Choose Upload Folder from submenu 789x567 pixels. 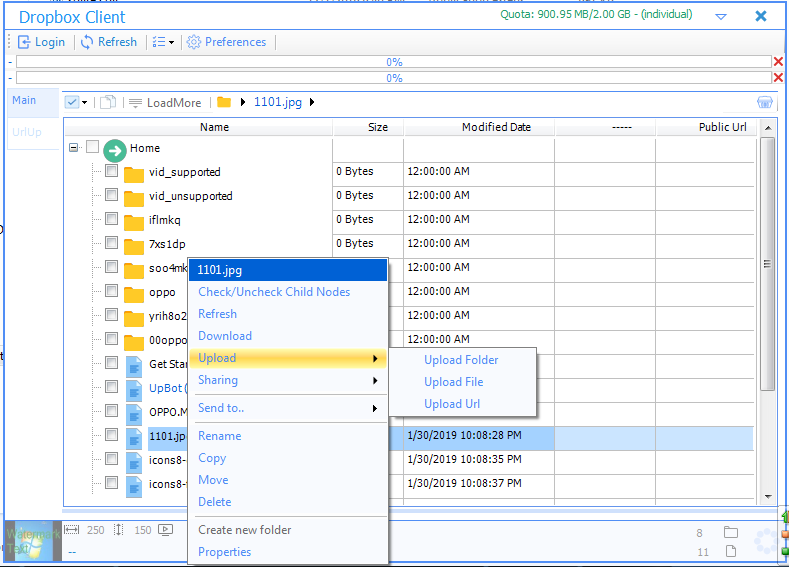(x=461, y=360)
